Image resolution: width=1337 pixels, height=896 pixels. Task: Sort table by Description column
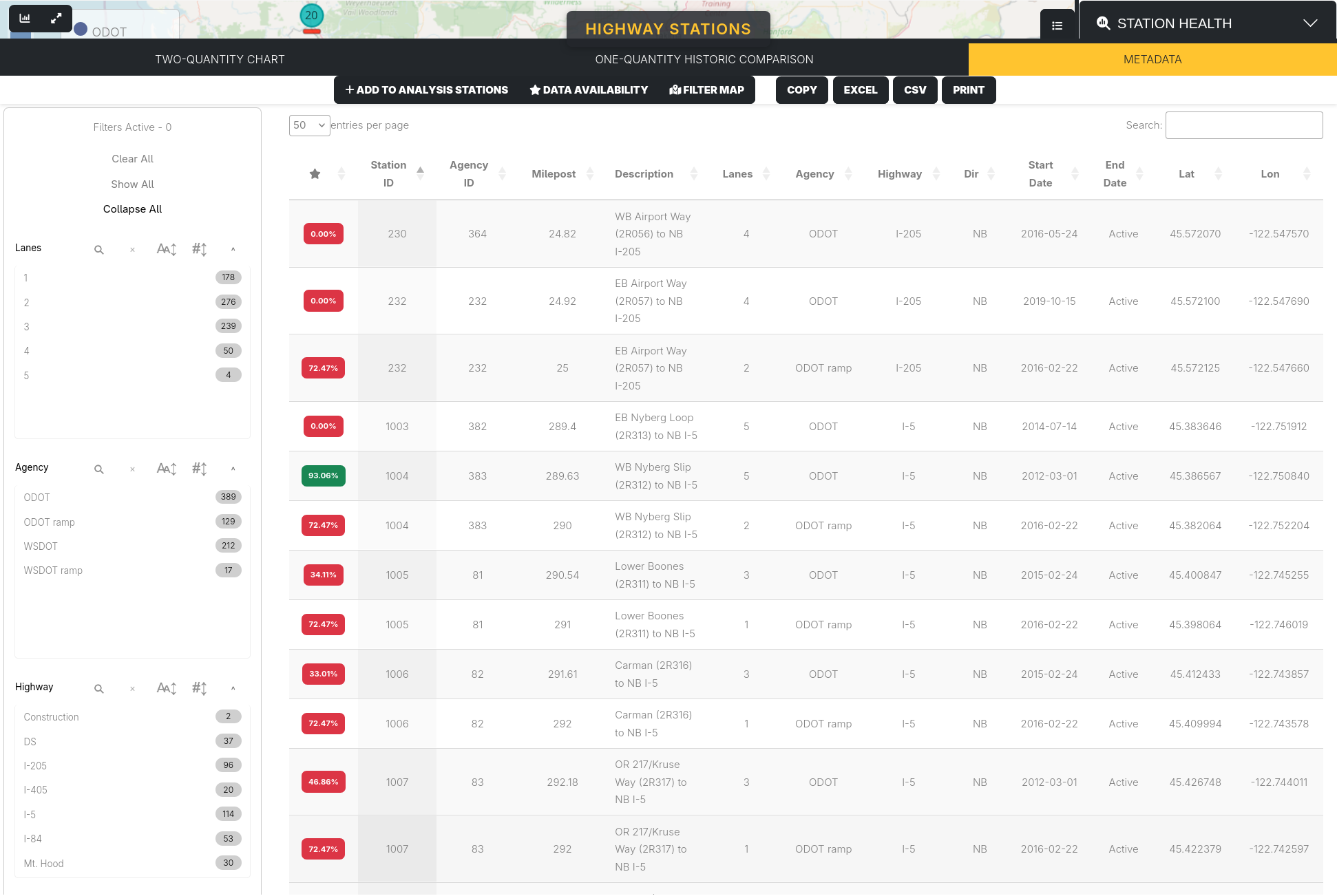656,174
